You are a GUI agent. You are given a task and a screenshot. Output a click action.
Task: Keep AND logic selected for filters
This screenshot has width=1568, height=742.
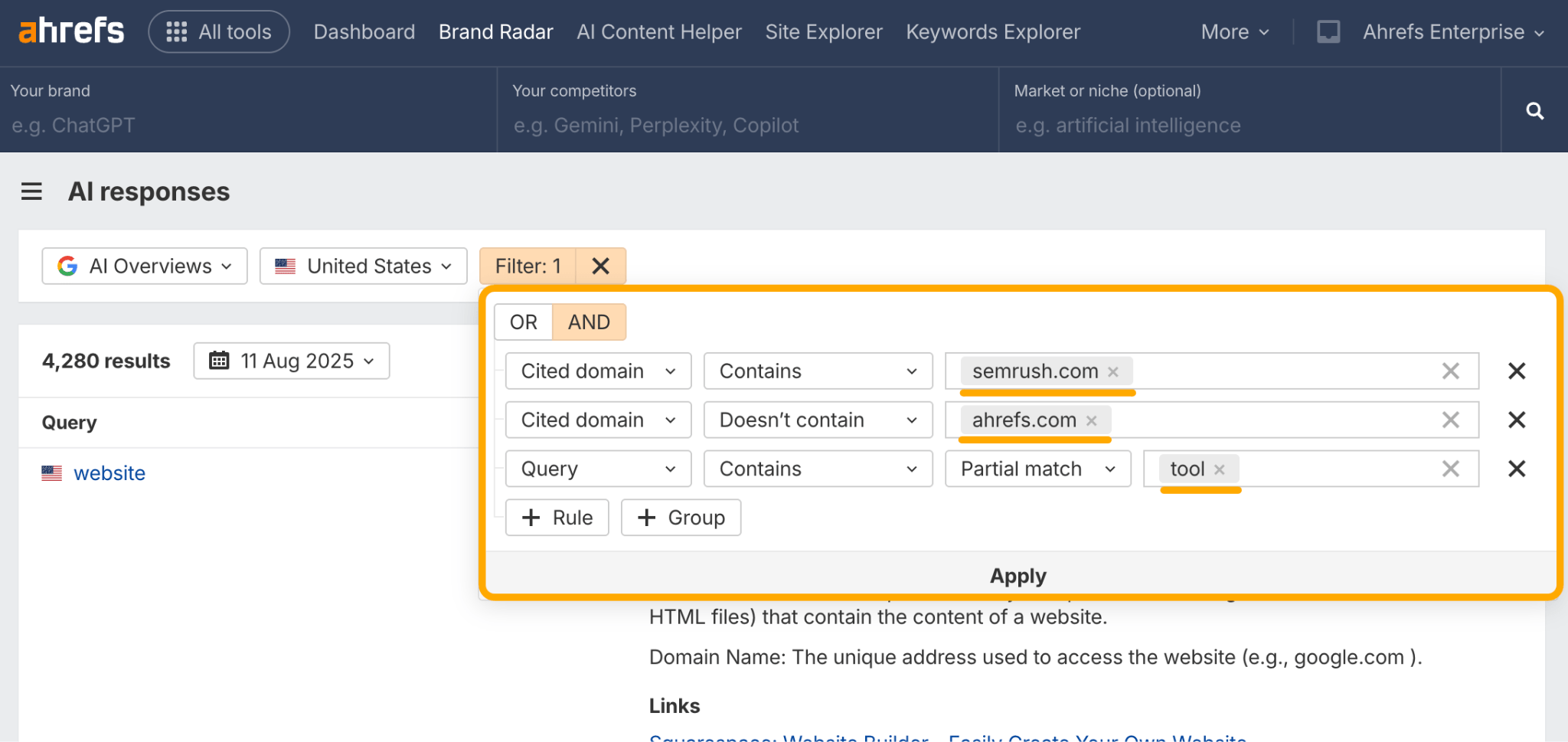[588, 322]
